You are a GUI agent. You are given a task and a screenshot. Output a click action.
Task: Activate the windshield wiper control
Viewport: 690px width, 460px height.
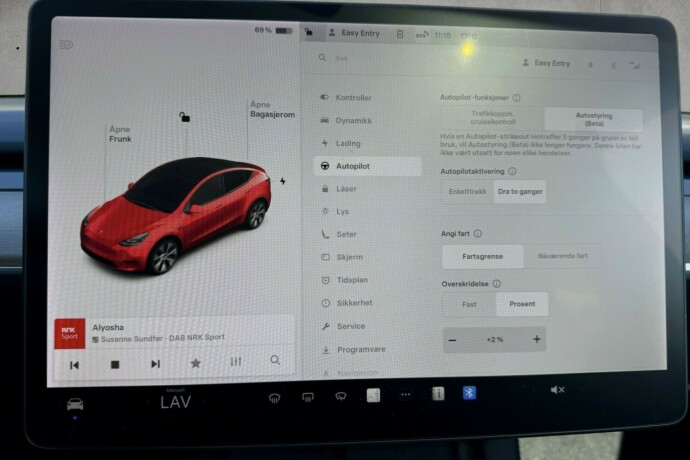[x=341, y=397]
